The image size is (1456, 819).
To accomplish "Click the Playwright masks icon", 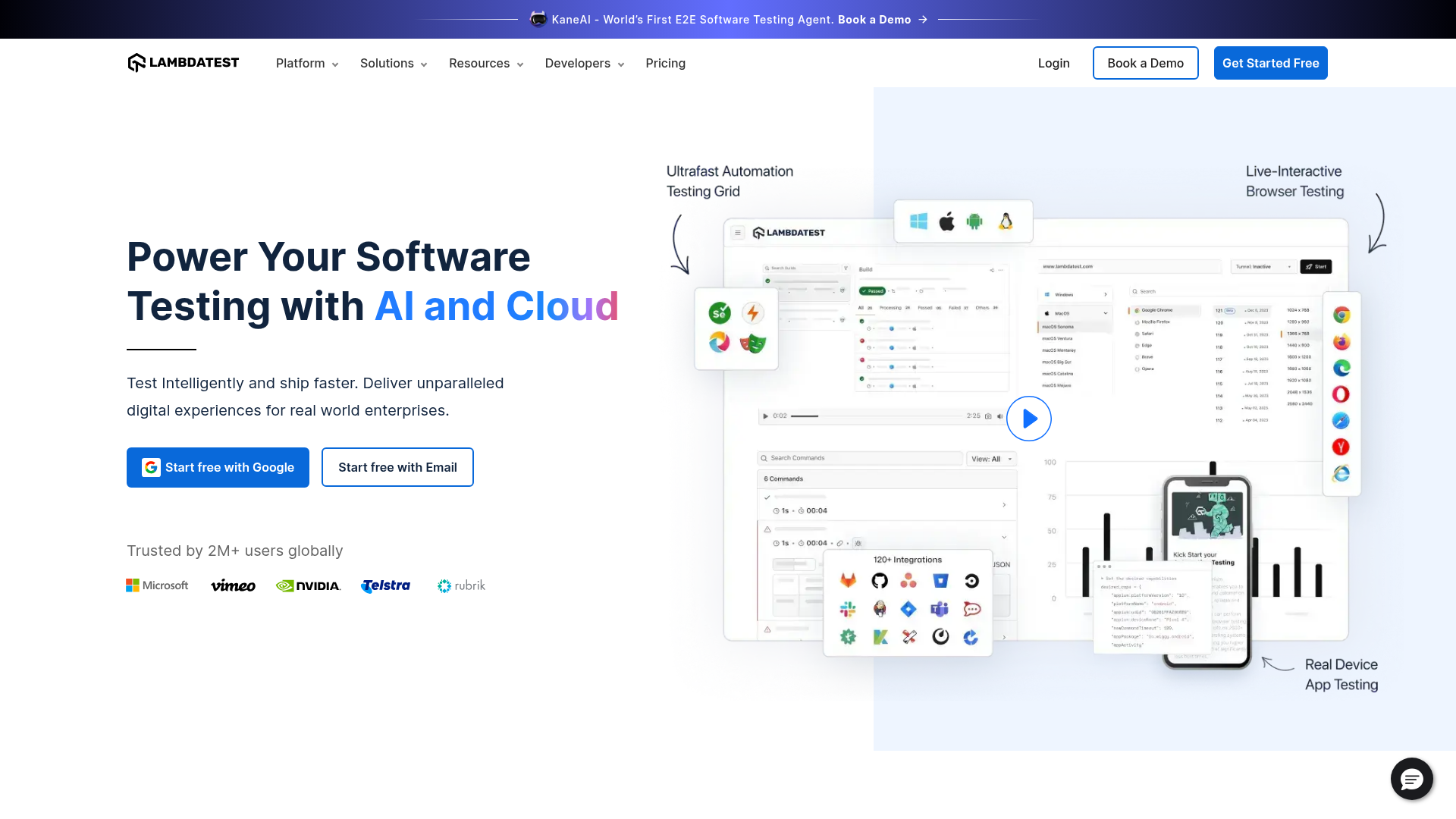I will point(753,343).
